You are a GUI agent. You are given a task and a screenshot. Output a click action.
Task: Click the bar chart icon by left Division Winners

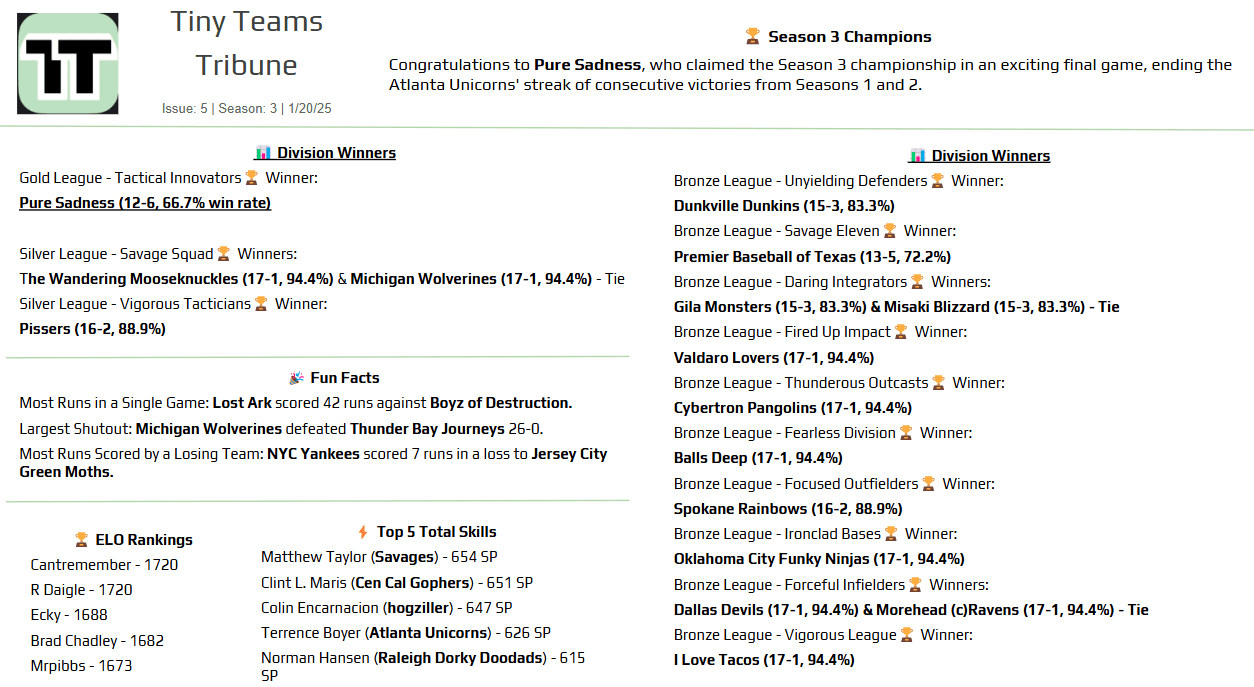coord(263,153)
